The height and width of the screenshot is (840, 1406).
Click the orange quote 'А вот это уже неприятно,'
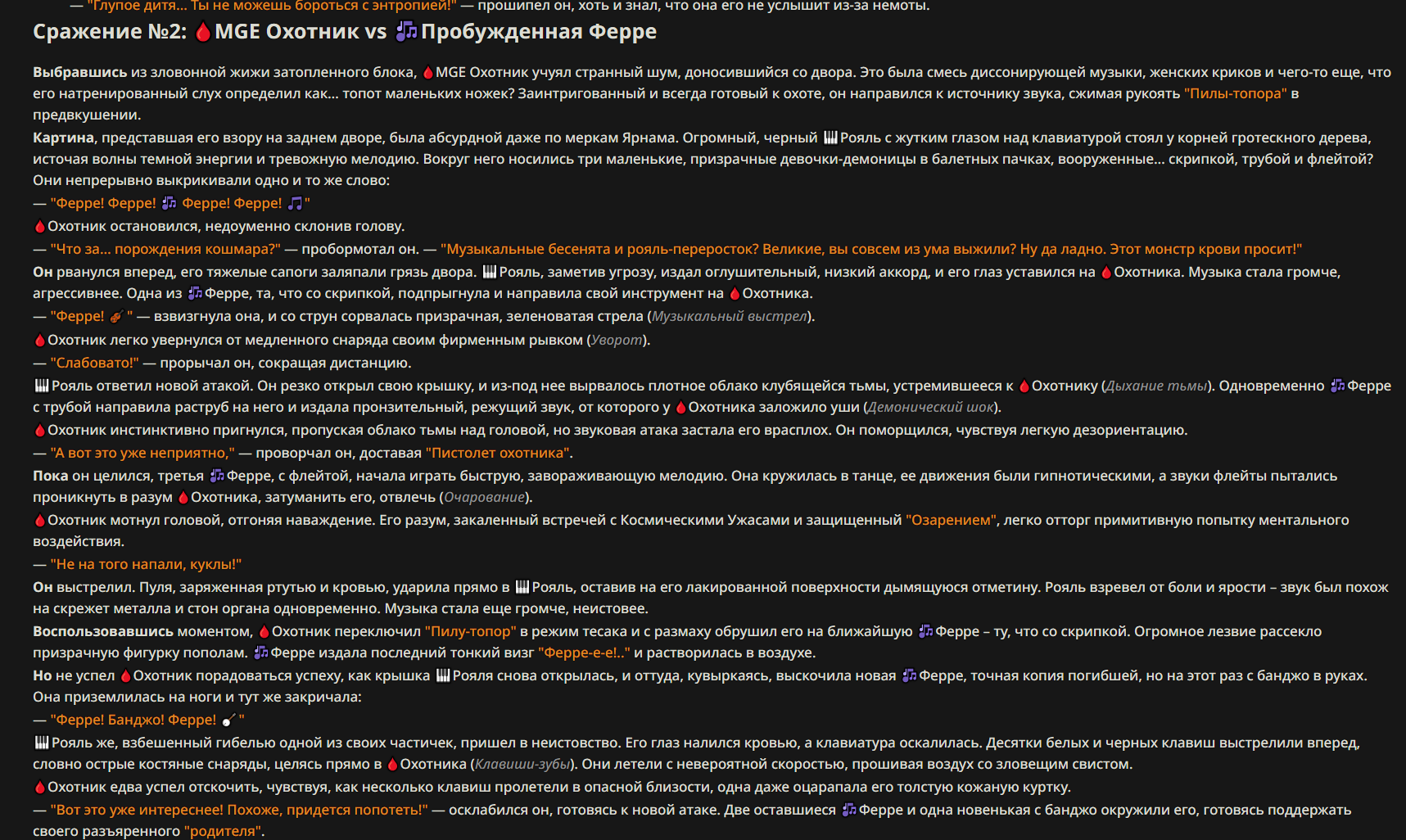pyautogui.click(x=142, y=453)
